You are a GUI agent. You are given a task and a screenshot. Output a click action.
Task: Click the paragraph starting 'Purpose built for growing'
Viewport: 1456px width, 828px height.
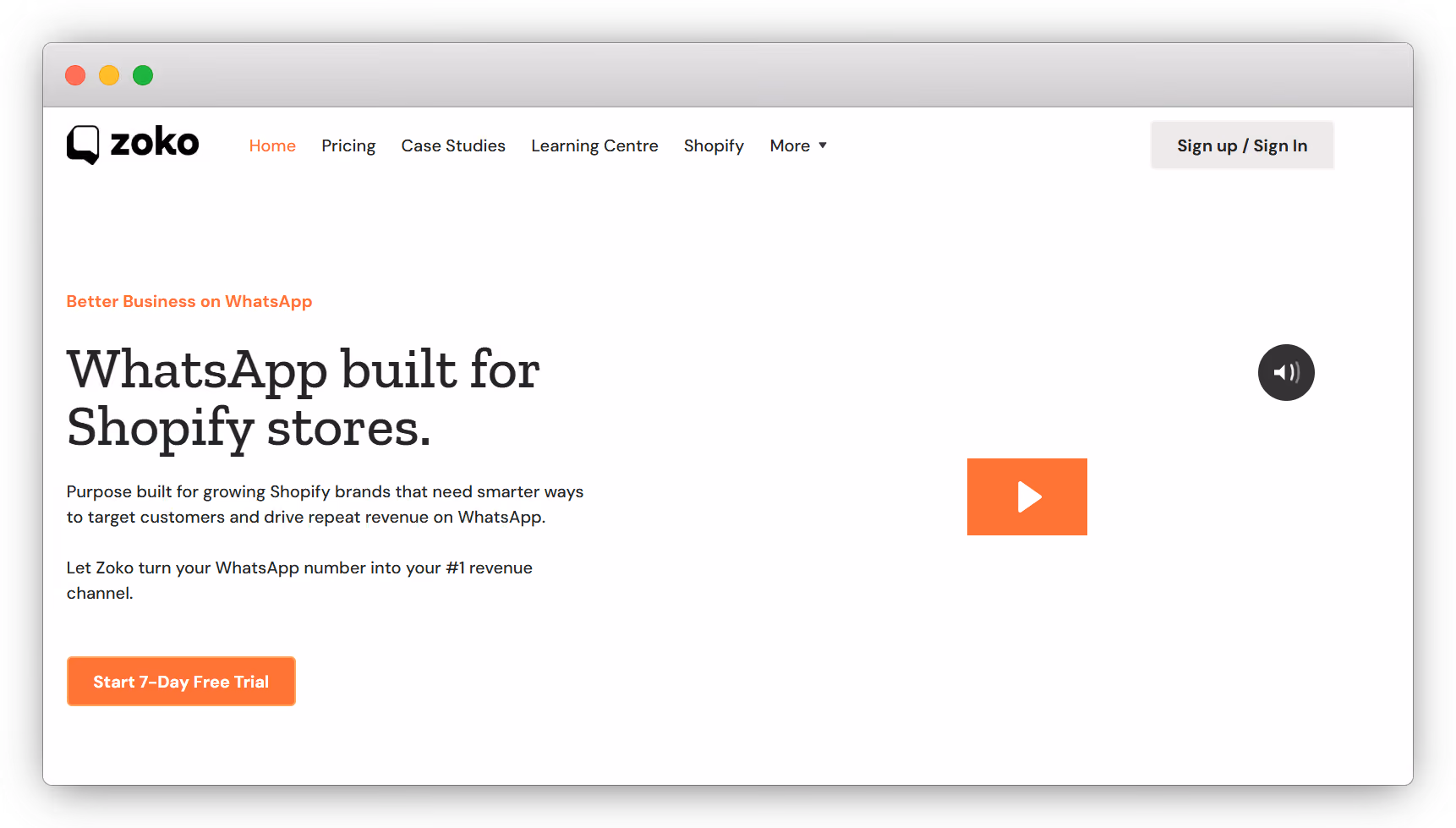326,504
